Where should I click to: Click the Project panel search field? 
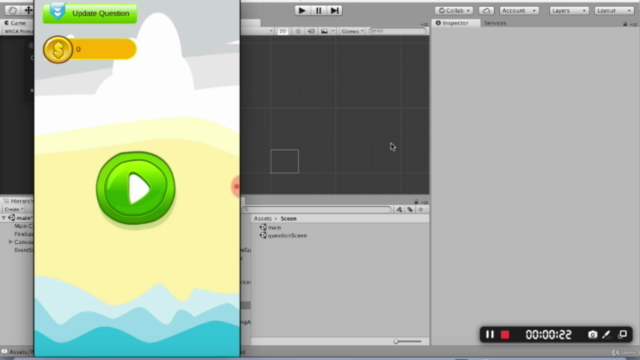point(317,209)
